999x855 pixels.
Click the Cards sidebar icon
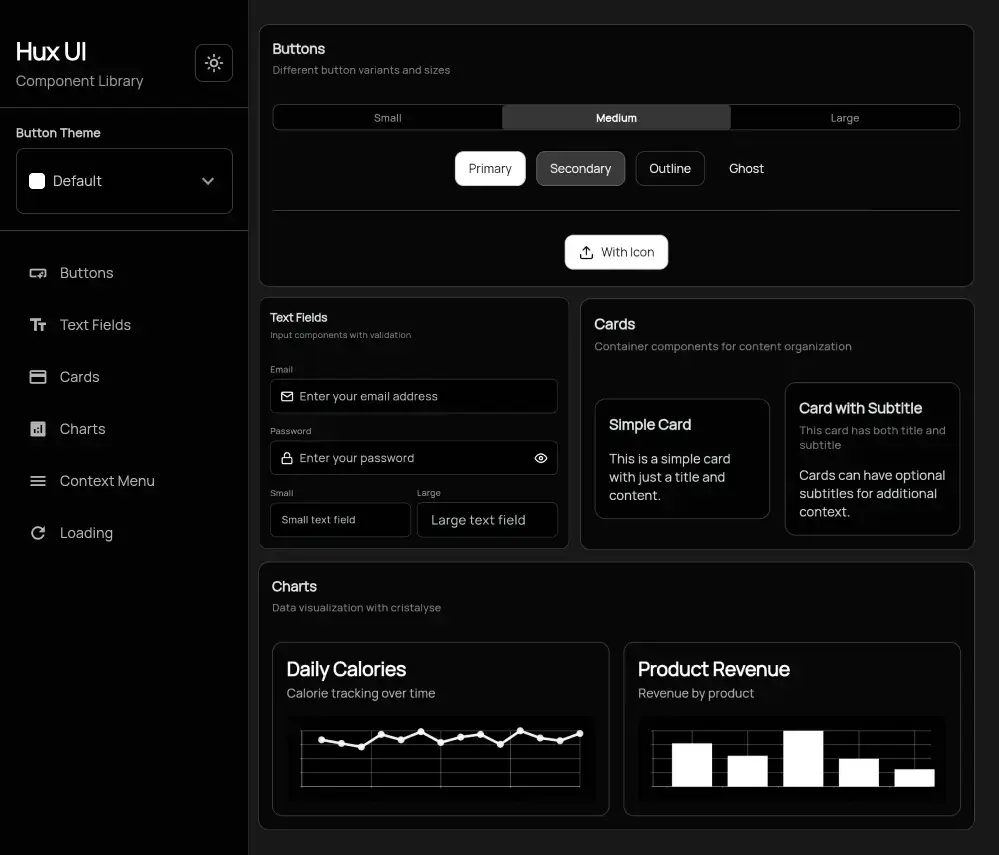(38, 377)
